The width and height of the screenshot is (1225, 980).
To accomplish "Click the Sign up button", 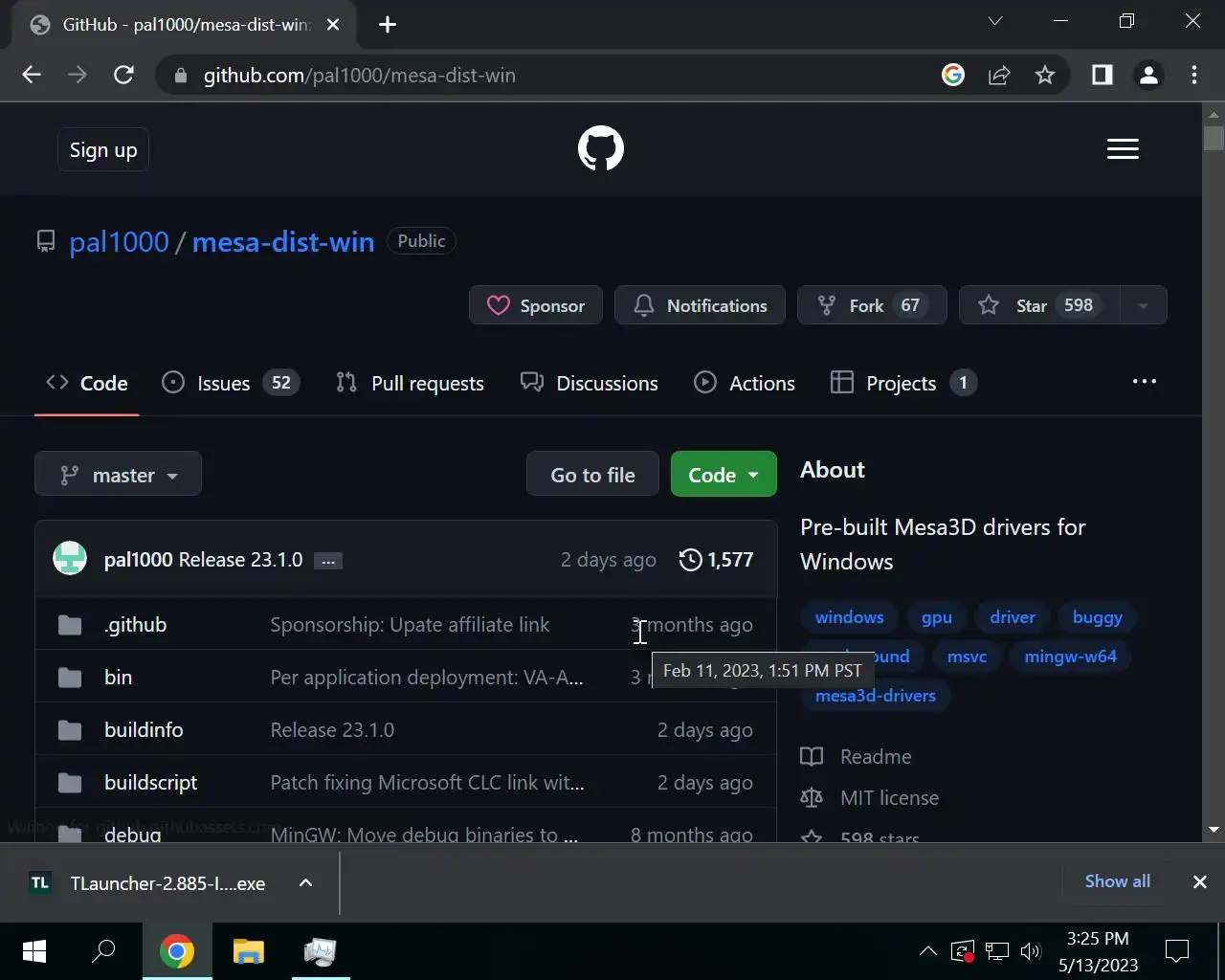I will coord(103,149).
